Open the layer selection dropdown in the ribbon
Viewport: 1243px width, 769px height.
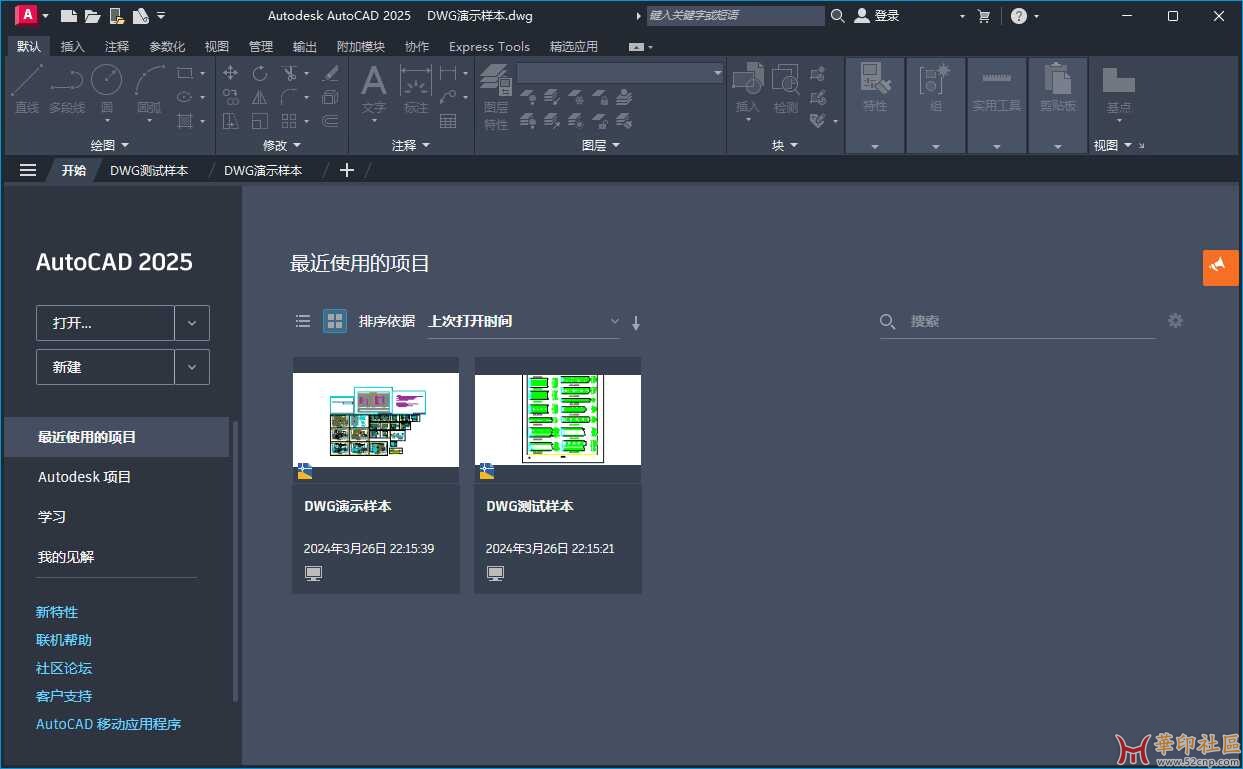coord(620,73)
